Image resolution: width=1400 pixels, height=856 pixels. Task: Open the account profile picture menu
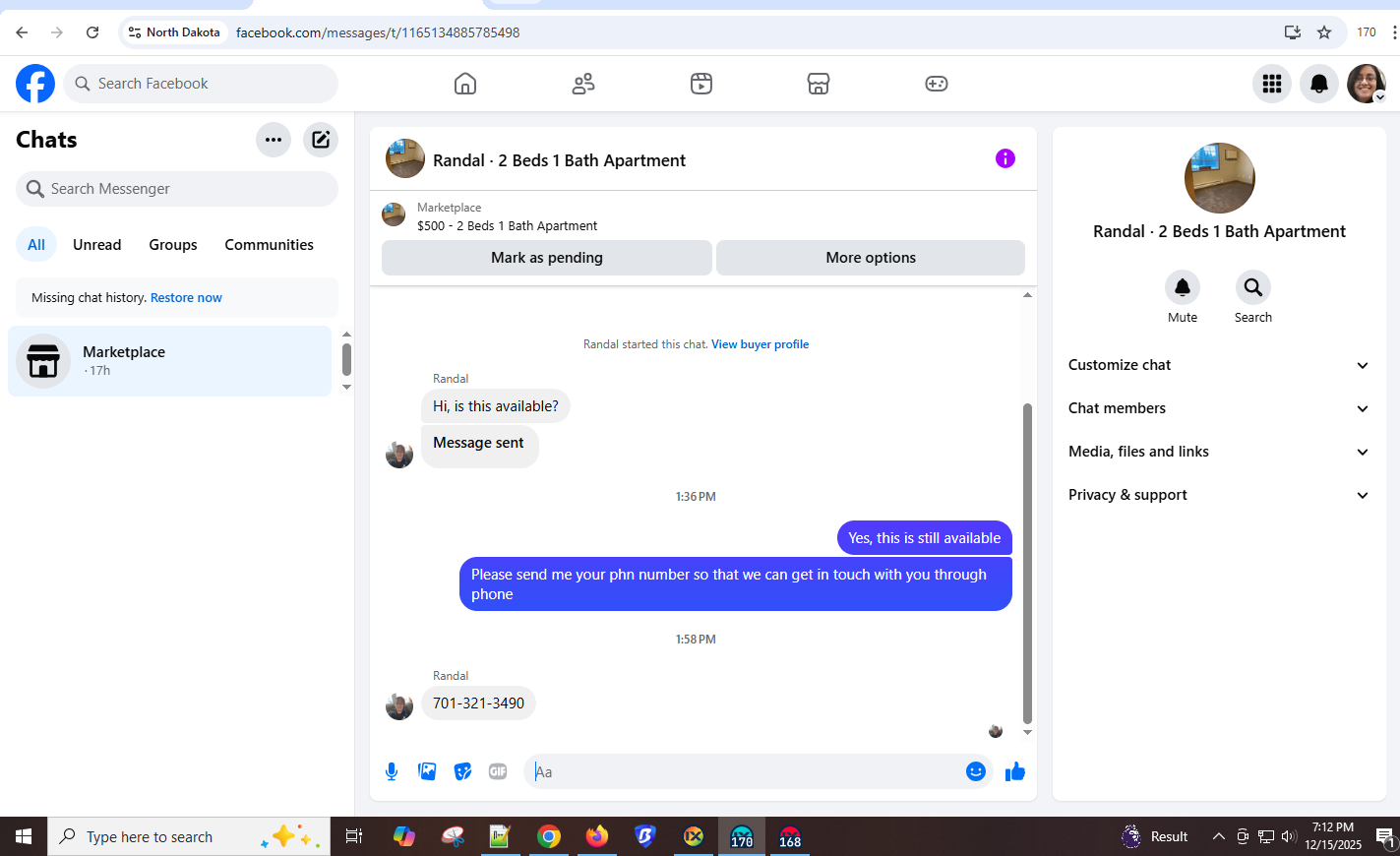1367,84
